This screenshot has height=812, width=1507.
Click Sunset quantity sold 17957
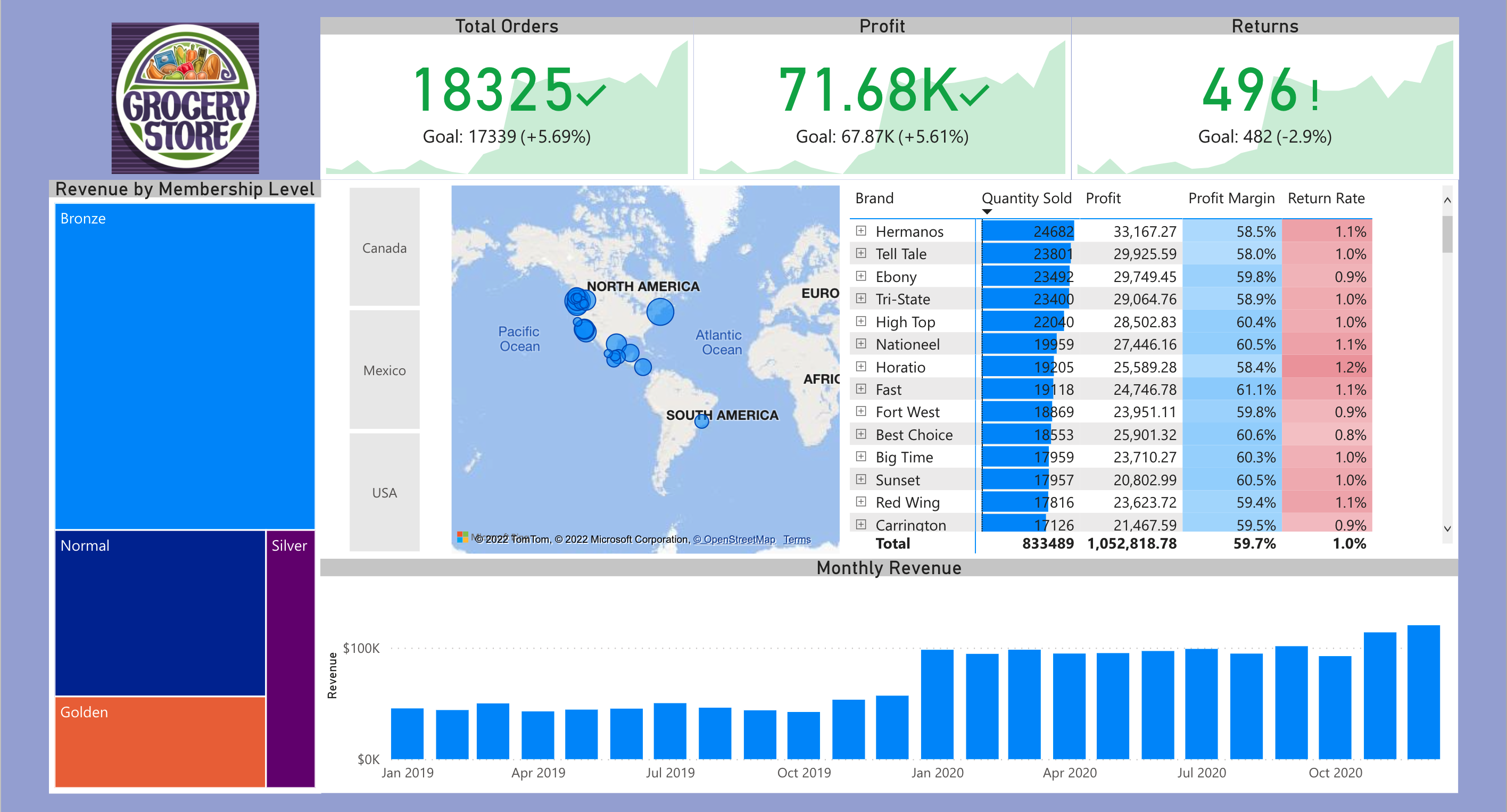tap(1053, 480)
